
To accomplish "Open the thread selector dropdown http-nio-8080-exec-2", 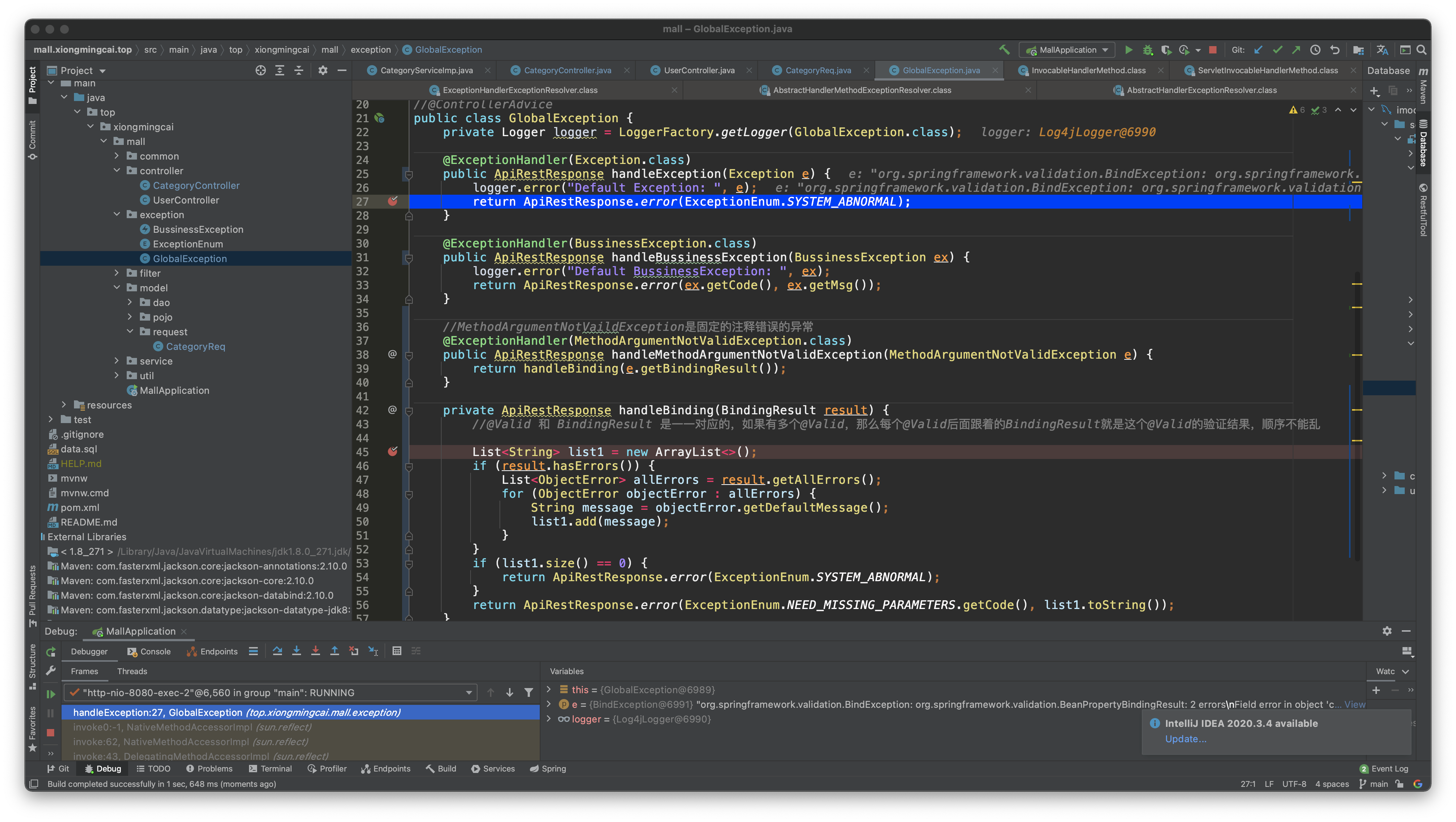I will (271, 693).
